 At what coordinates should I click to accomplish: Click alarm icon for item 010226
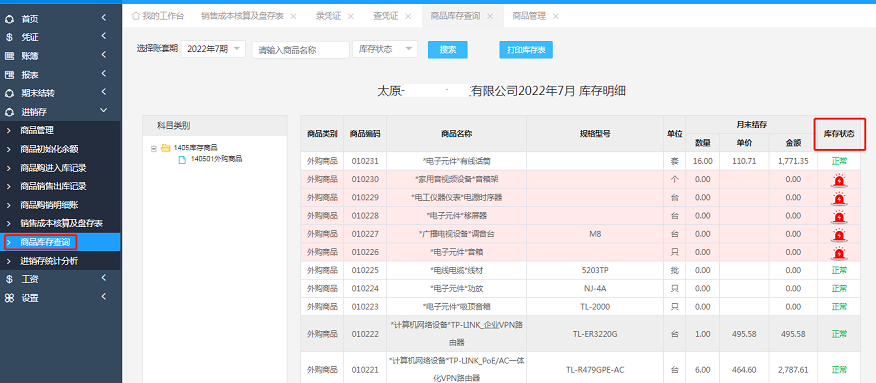click(x=839, y=253)
